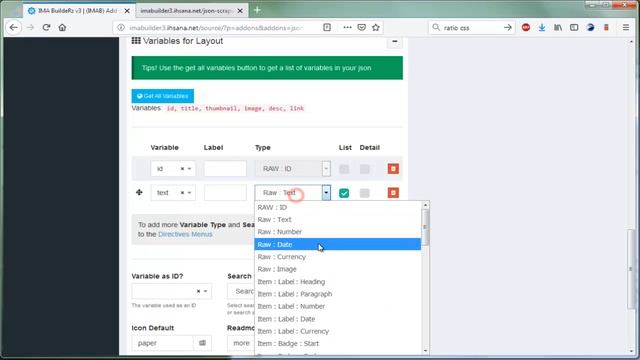Click the site info icon in the address bar
The image size is (640, 360).
click(121, 27)
